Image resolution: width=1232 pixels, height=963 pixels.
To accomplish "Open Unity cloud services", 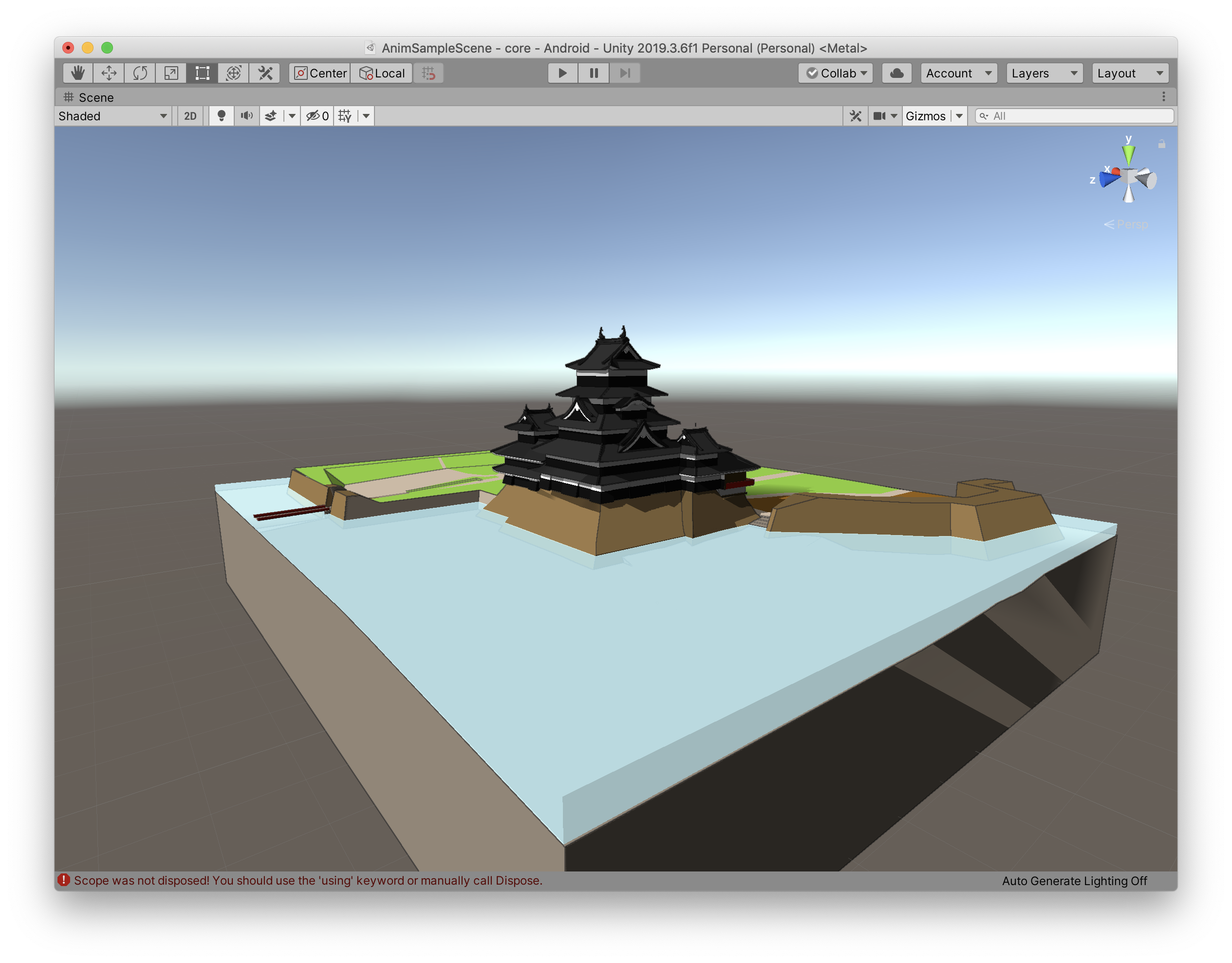I will tap(896, 74).
